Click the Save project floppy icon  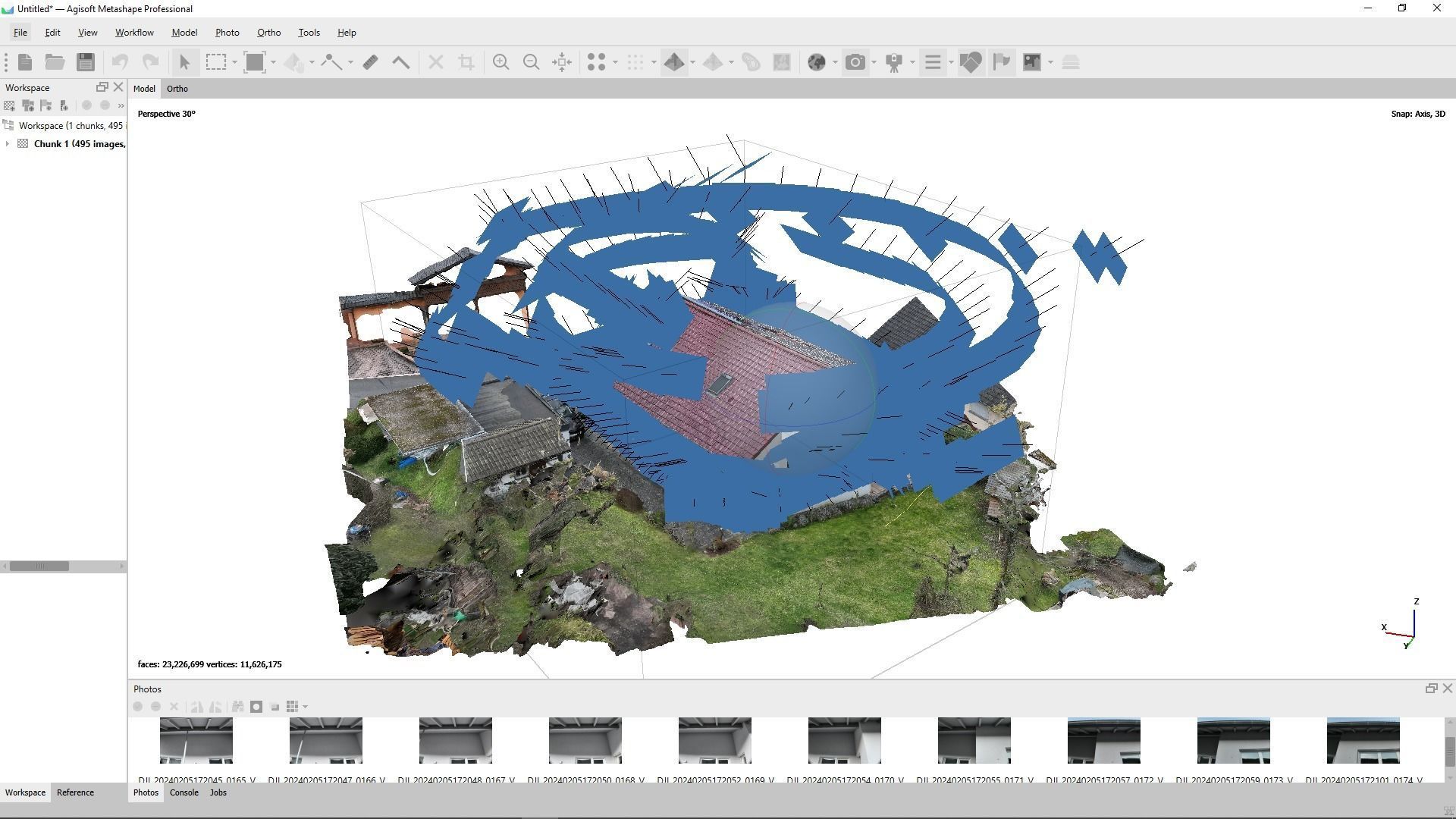[x=86, y=62]
